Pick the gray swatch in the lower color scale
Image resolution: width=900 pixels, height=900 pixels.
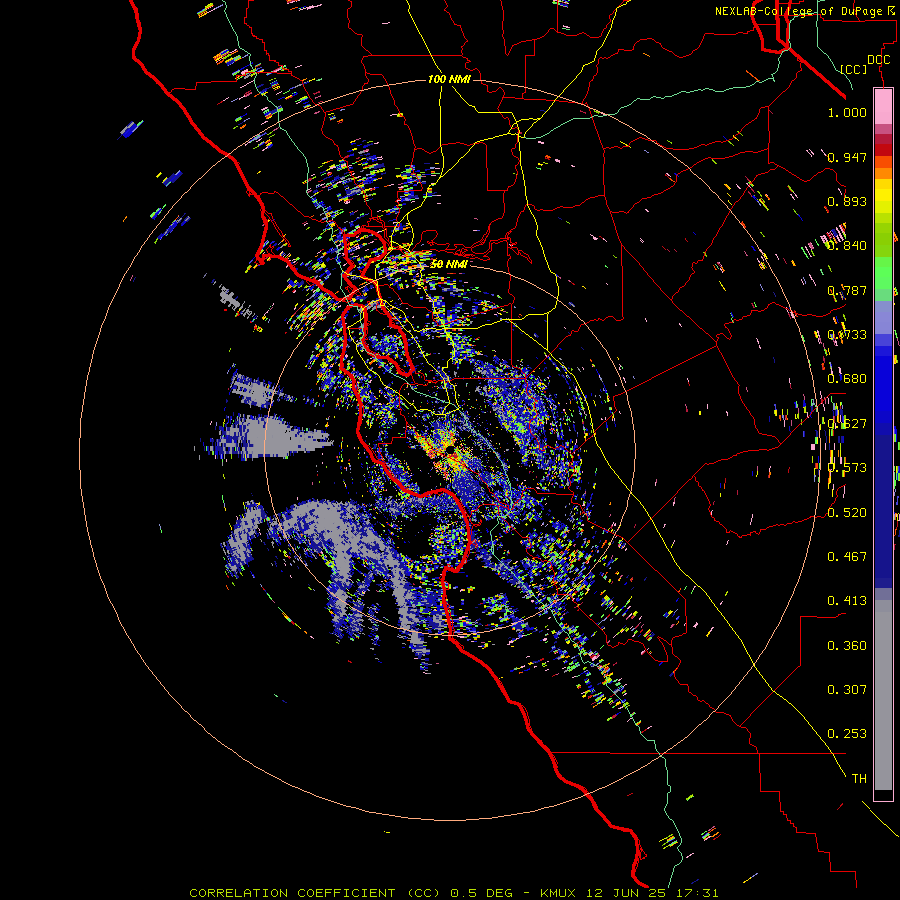click(x=883, y=695)
